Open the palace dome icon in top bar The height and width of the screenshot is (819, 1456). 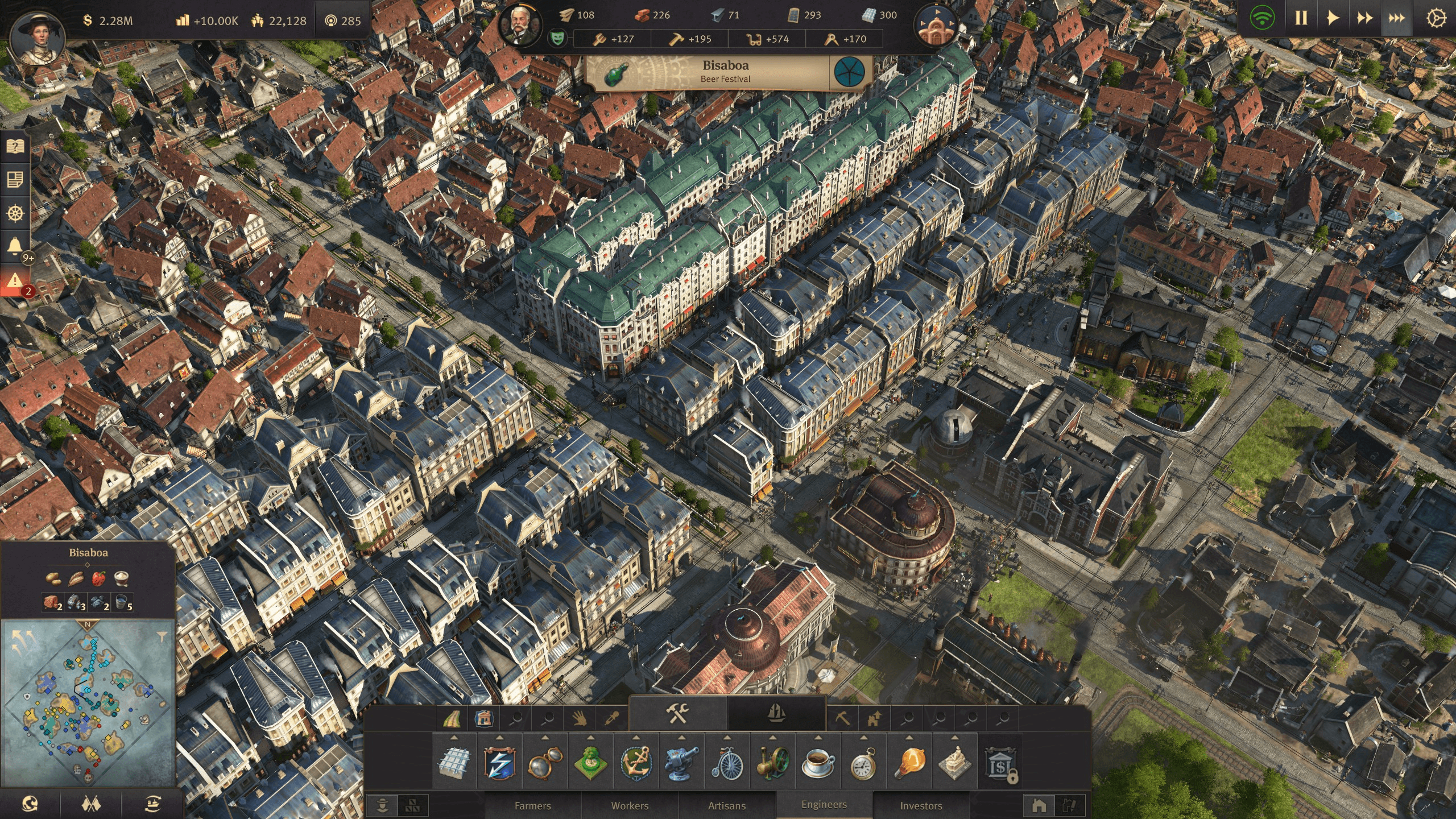[x=936, y=26]
